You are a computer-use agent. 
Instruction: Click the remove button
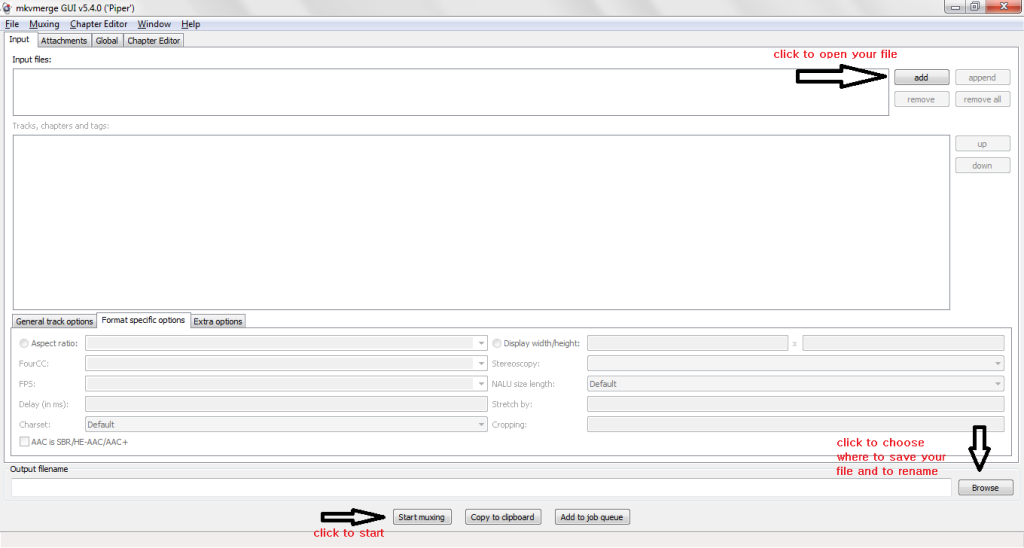[921, 99]
